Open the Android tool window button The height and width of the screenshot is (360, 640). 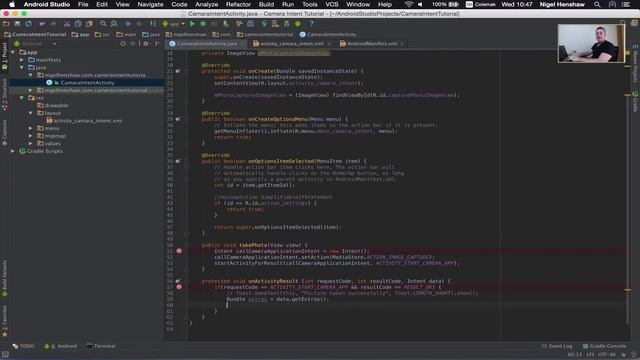tap(60, 346)
